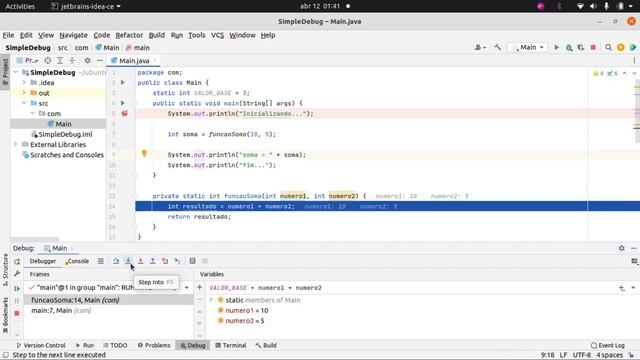
Task: Open the user account dropdown in toolbar
Action: tap(480, 48)
